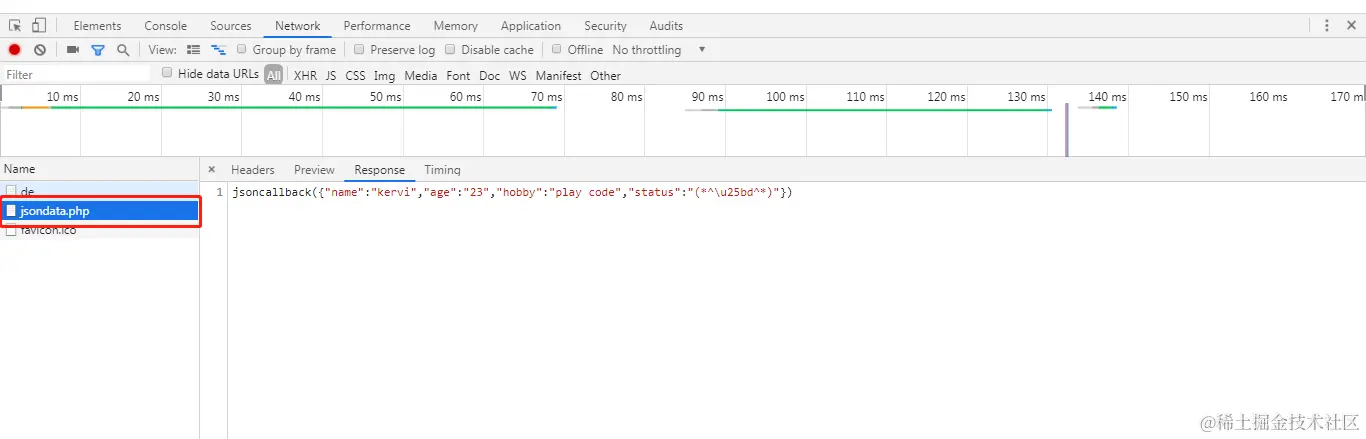1366x439 pixels.
Task: Switch to large request rows view
Action: [x=194, y=49]
